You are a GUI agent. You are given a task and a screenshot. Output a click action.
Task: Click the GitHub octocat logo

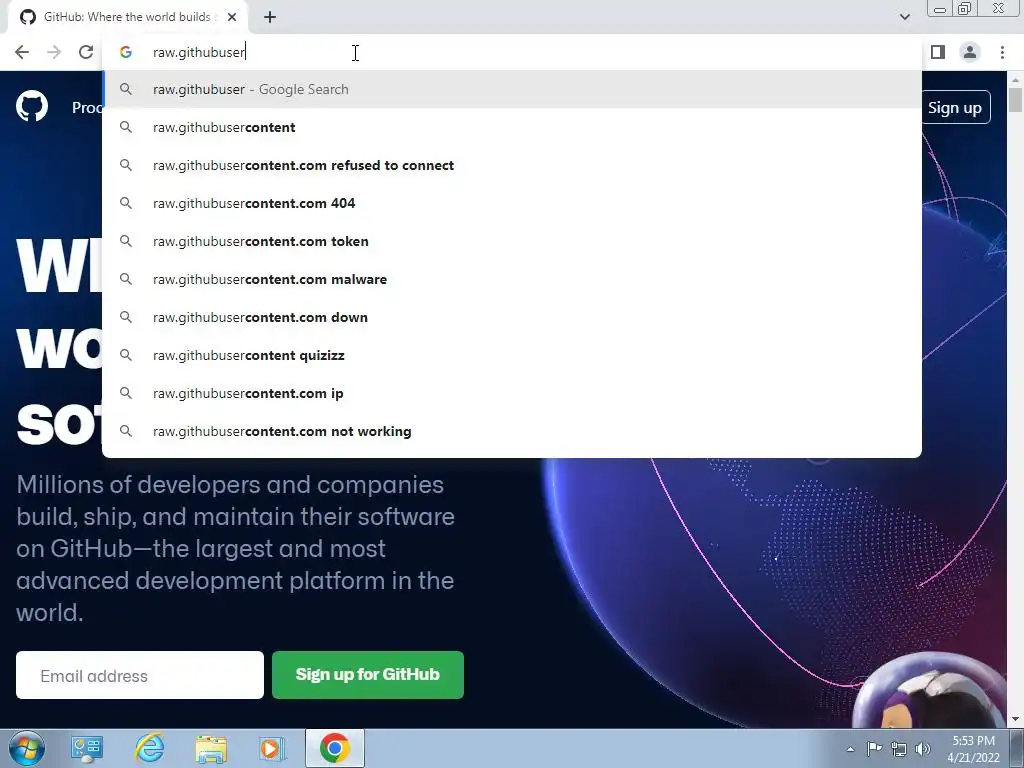[x=32, y=106]
